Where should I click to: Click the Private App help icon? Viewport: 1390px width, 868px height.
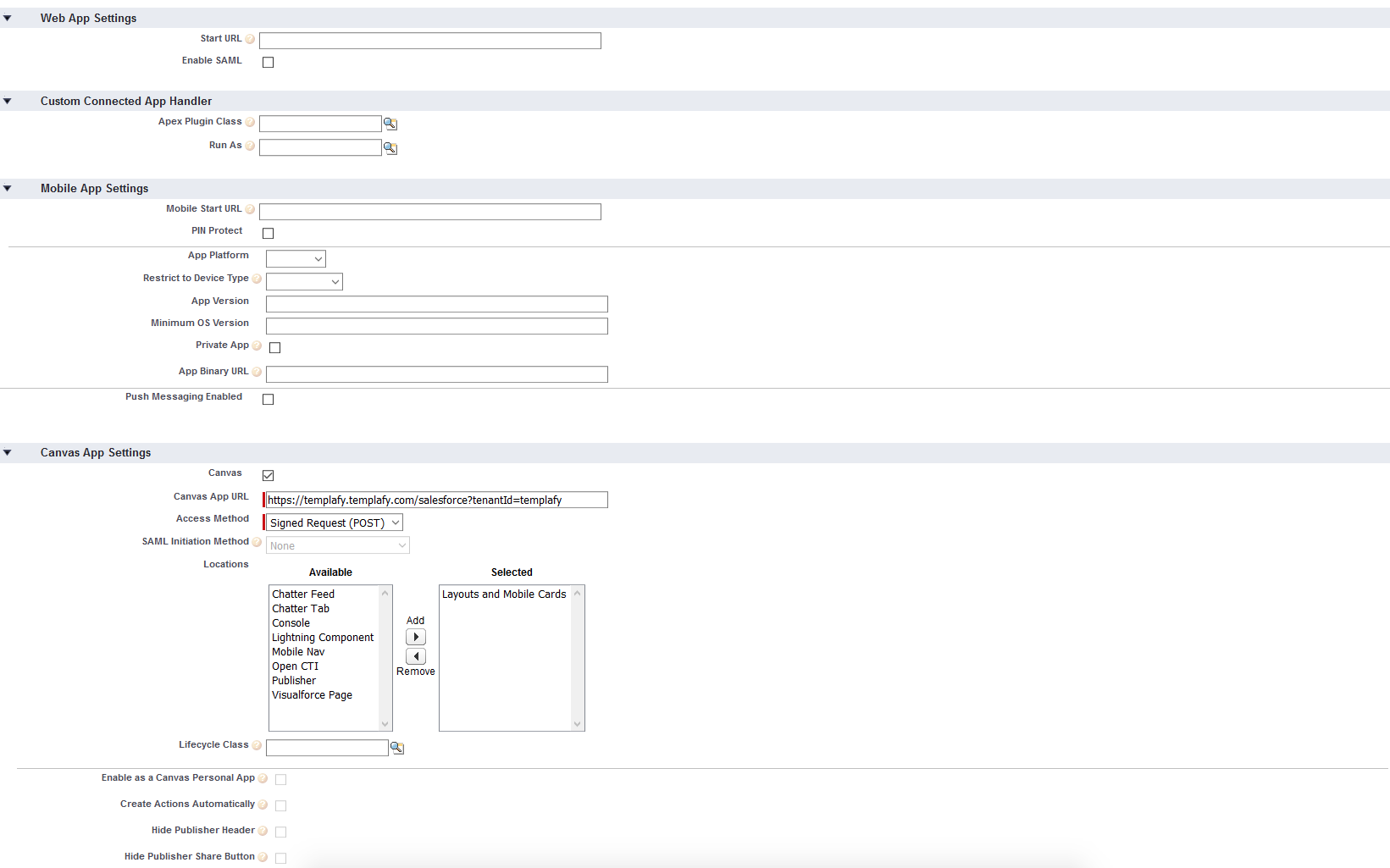pyautogui.click(x=257, y=346)
